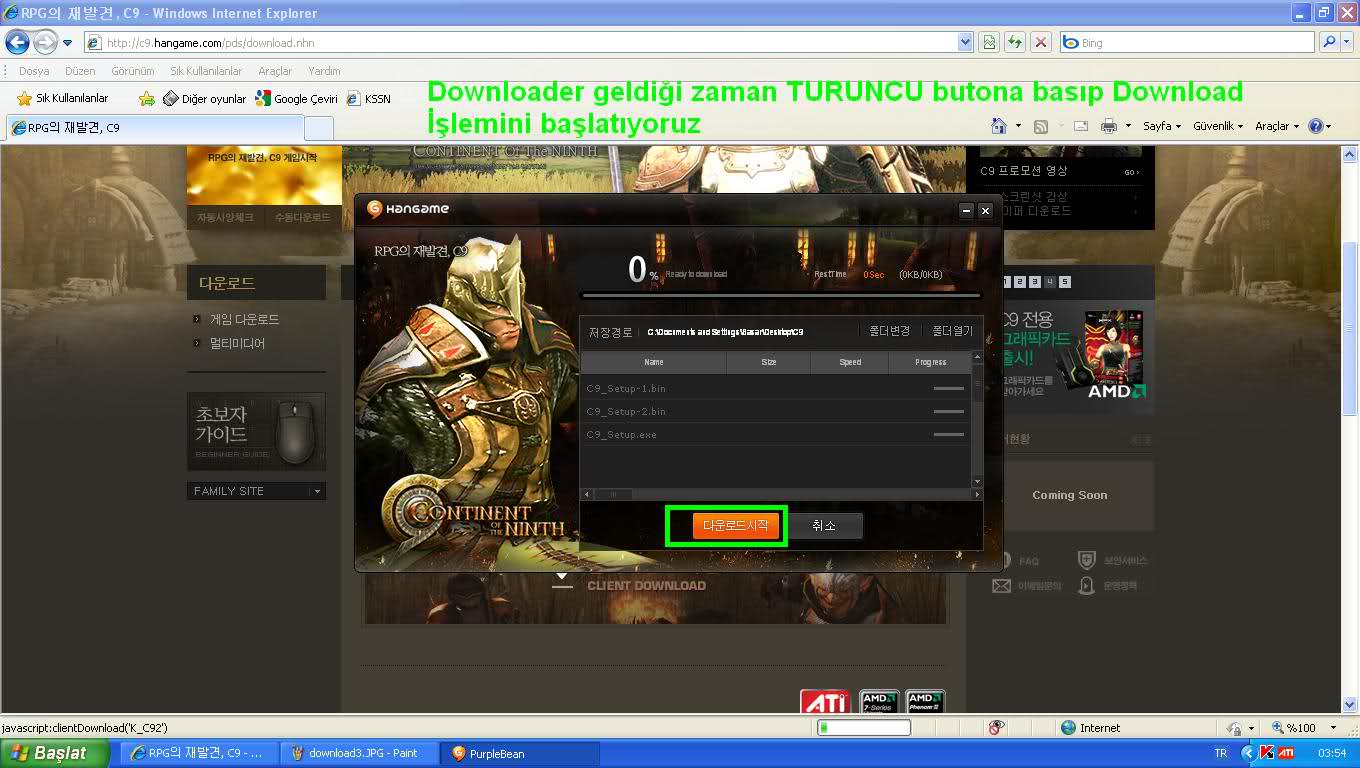Click the Compatibility View icon
The image size is (1360, 768).
pos(989,43)
